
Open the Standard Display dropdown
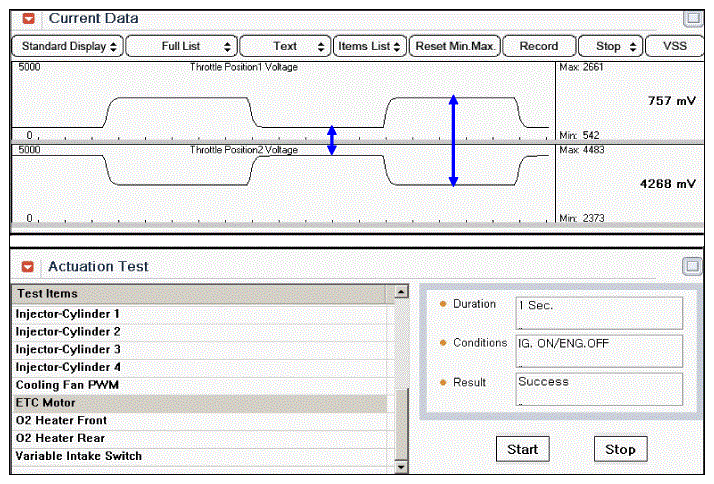point(67,46)
